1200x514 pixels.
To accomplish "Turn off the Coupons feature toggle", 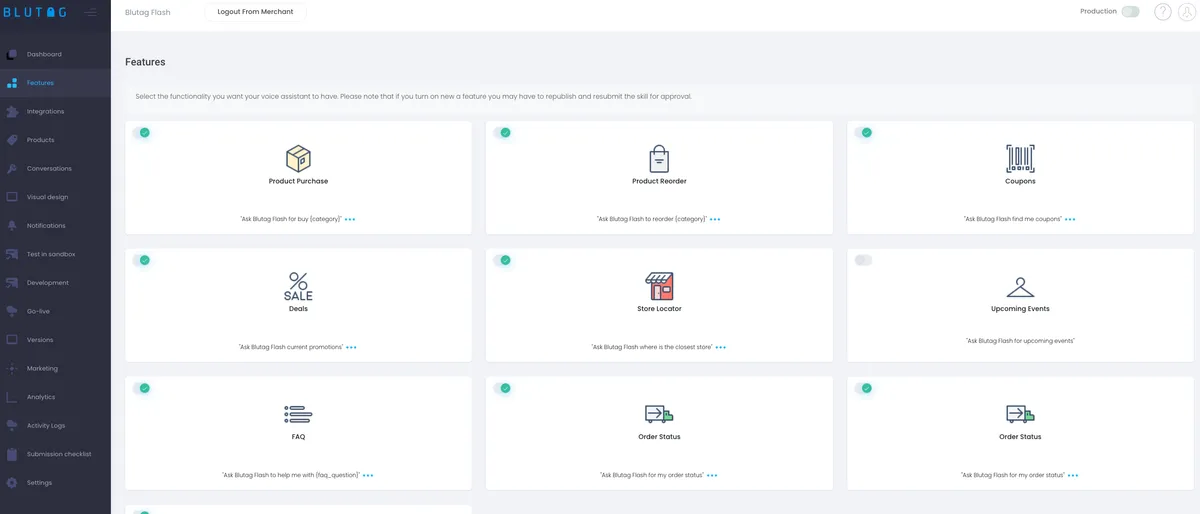I will [863, 132].
